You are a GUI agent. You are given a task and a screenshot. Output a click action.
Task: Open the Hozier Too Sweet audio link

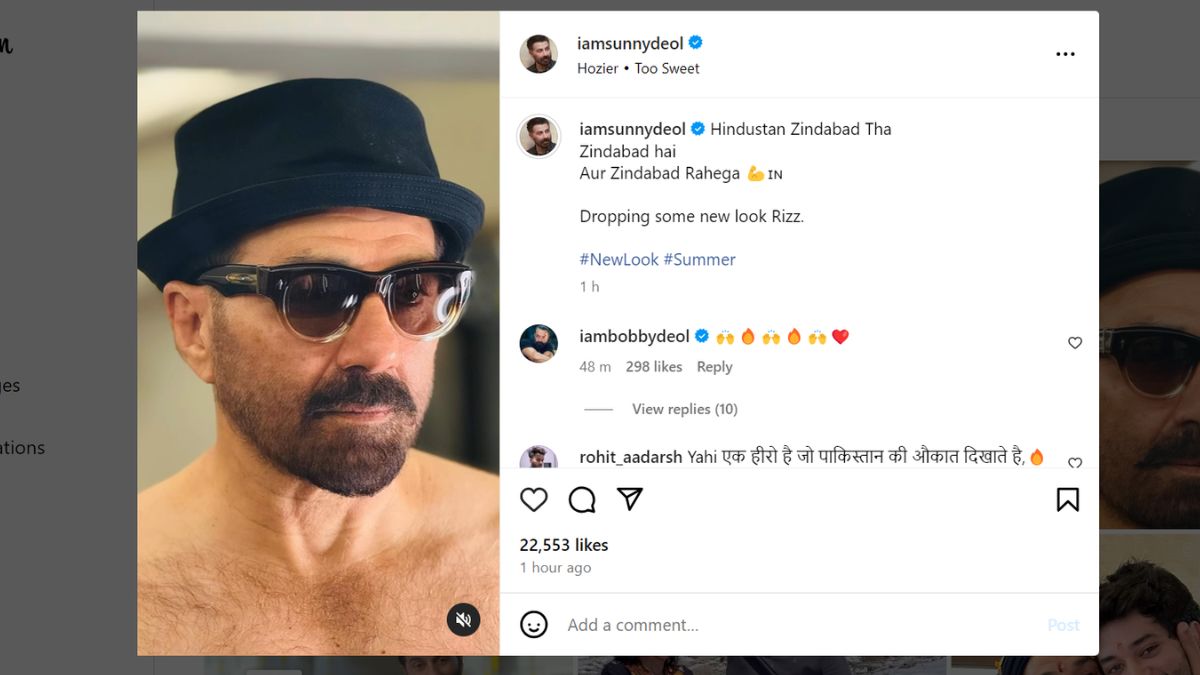[638, 69]
